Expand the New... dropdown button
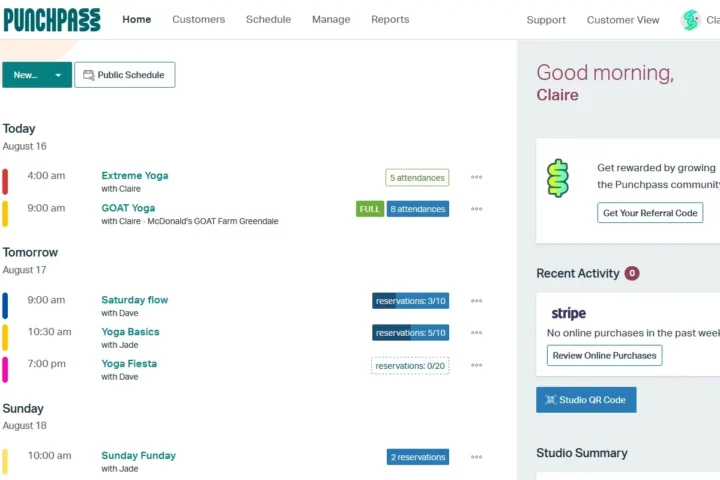This screenshot has width=720, height=480. 58,75
